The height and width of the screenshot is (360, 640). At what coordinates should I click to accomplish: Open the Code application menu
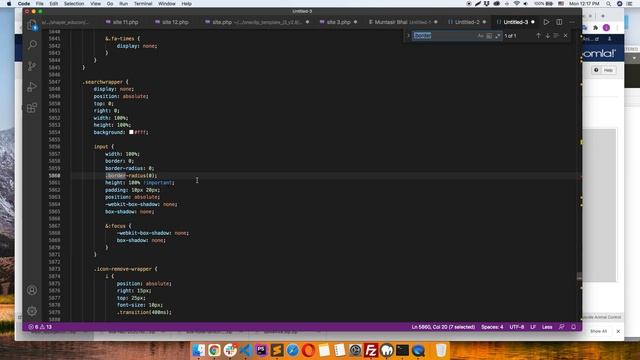click(24, 4)
